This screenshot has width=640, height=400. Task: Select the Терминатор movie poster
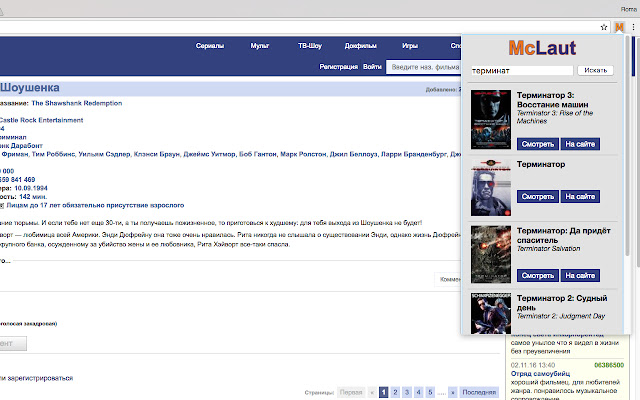491,187
